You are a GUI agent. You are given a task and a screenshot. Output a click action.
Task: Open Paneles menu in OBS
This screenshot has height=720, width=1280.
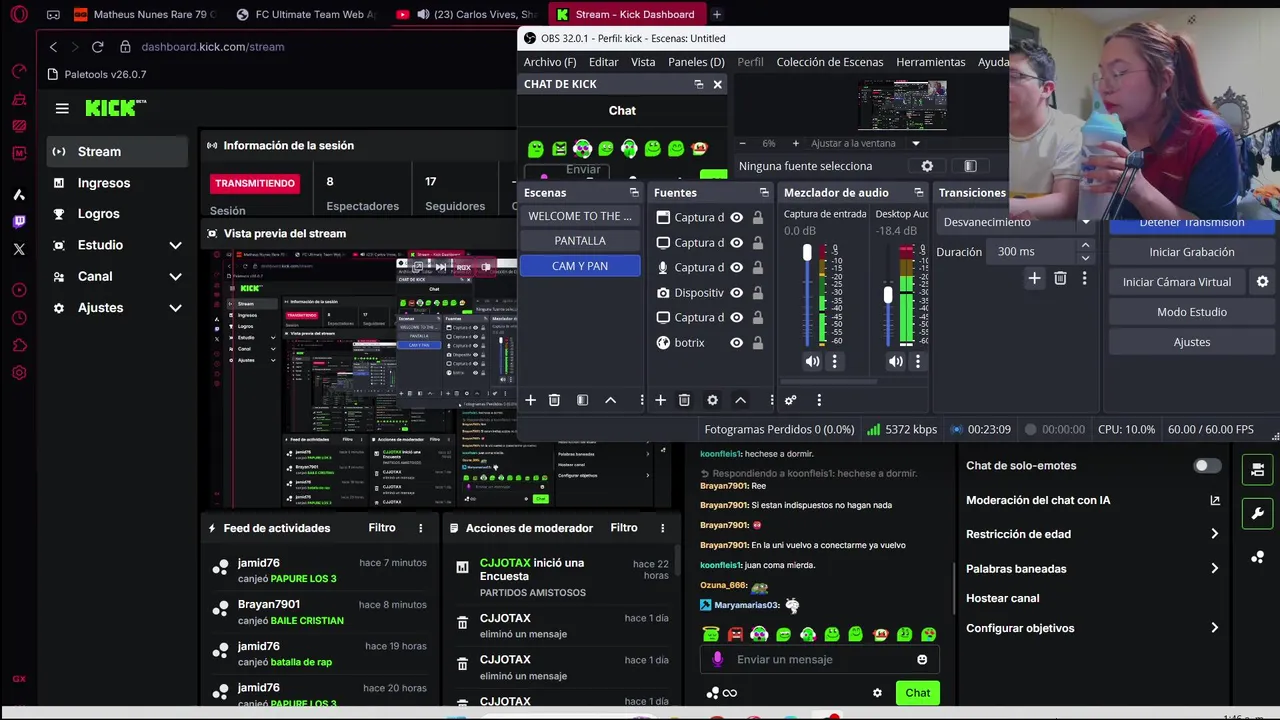[696, 62]
